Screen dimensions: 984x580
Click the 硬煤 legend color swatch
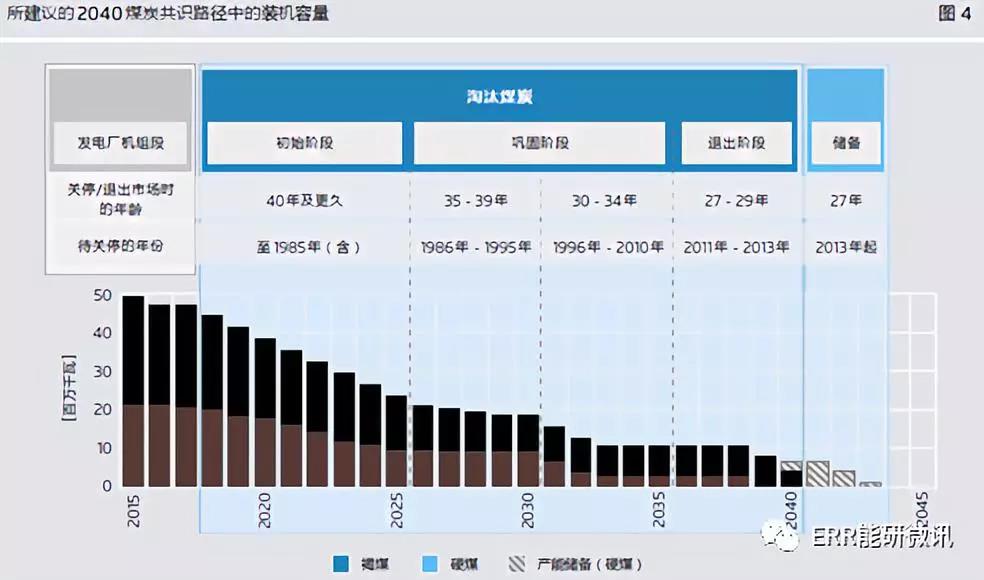pos(430,564)
